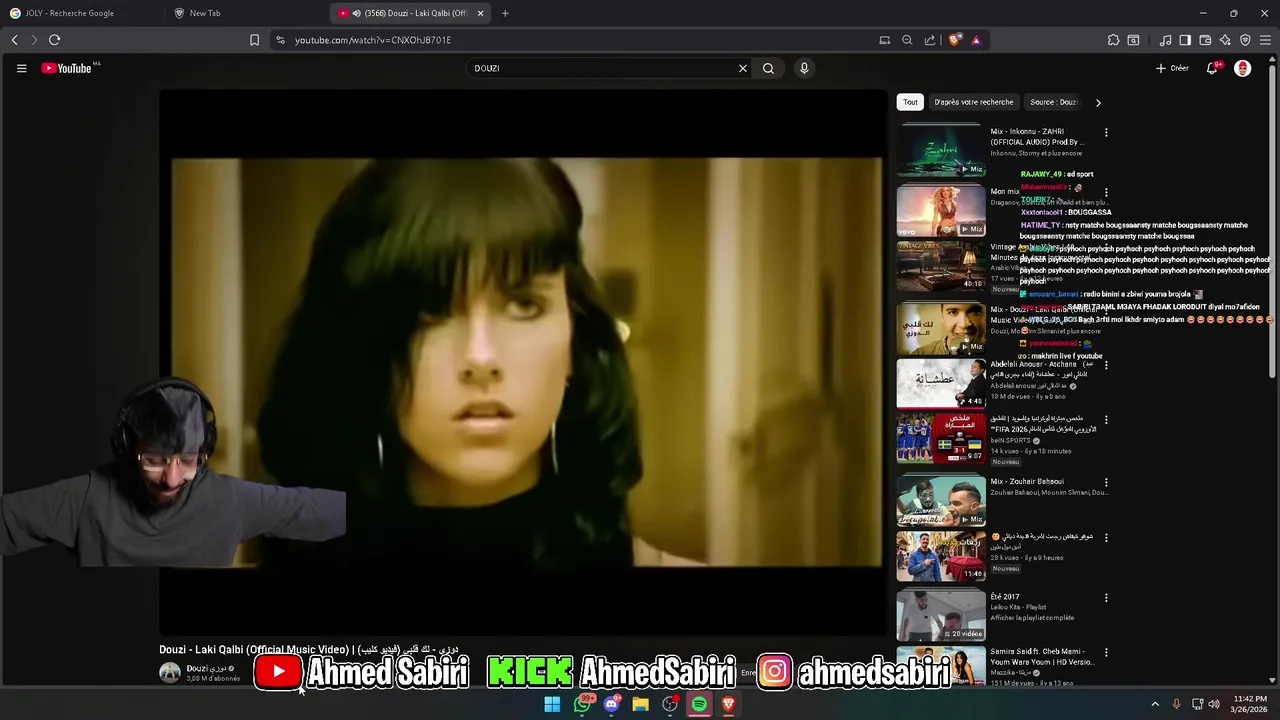Viewport: 1280px width, 720px height.
Task: Open the YouTube guide hamburger menu
Action: pos(21,68)
